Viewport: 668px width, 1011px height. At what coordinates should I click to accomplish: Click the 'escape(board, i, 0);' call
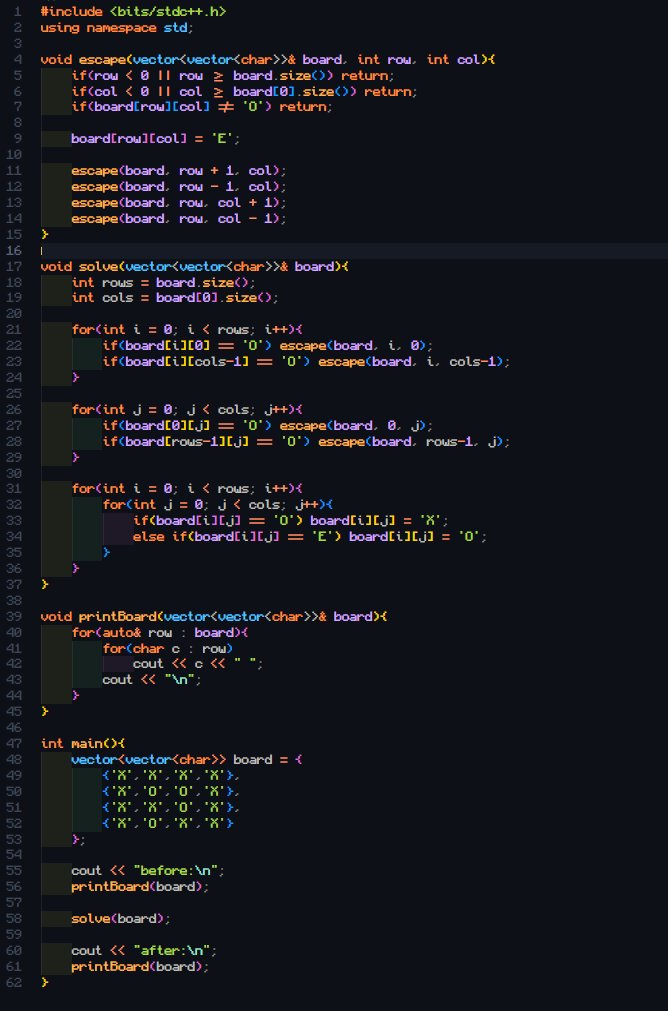(x=356, y=346)
